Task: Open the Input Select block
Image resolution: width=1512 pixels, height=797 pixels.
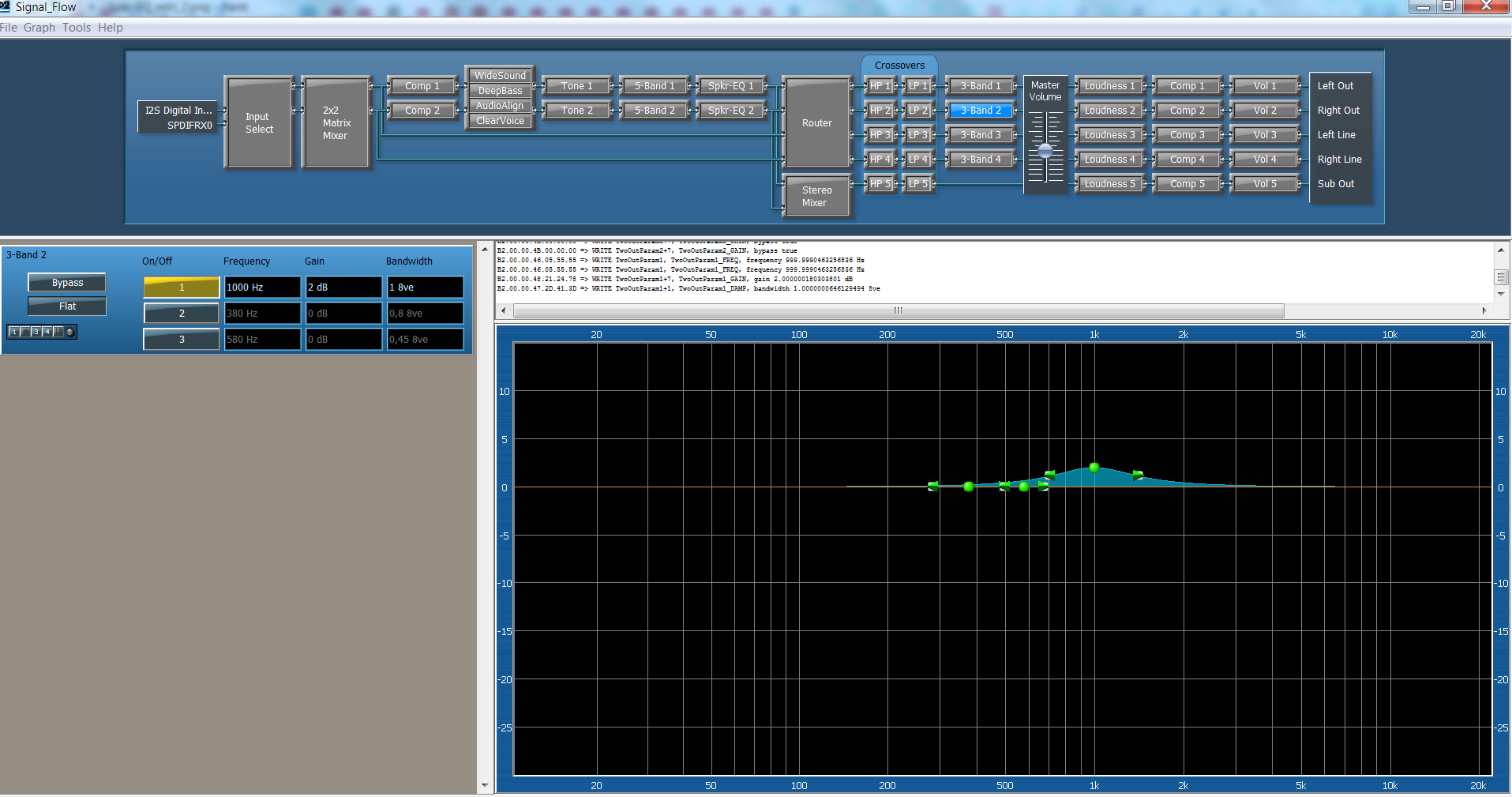Action: [258, 122]
